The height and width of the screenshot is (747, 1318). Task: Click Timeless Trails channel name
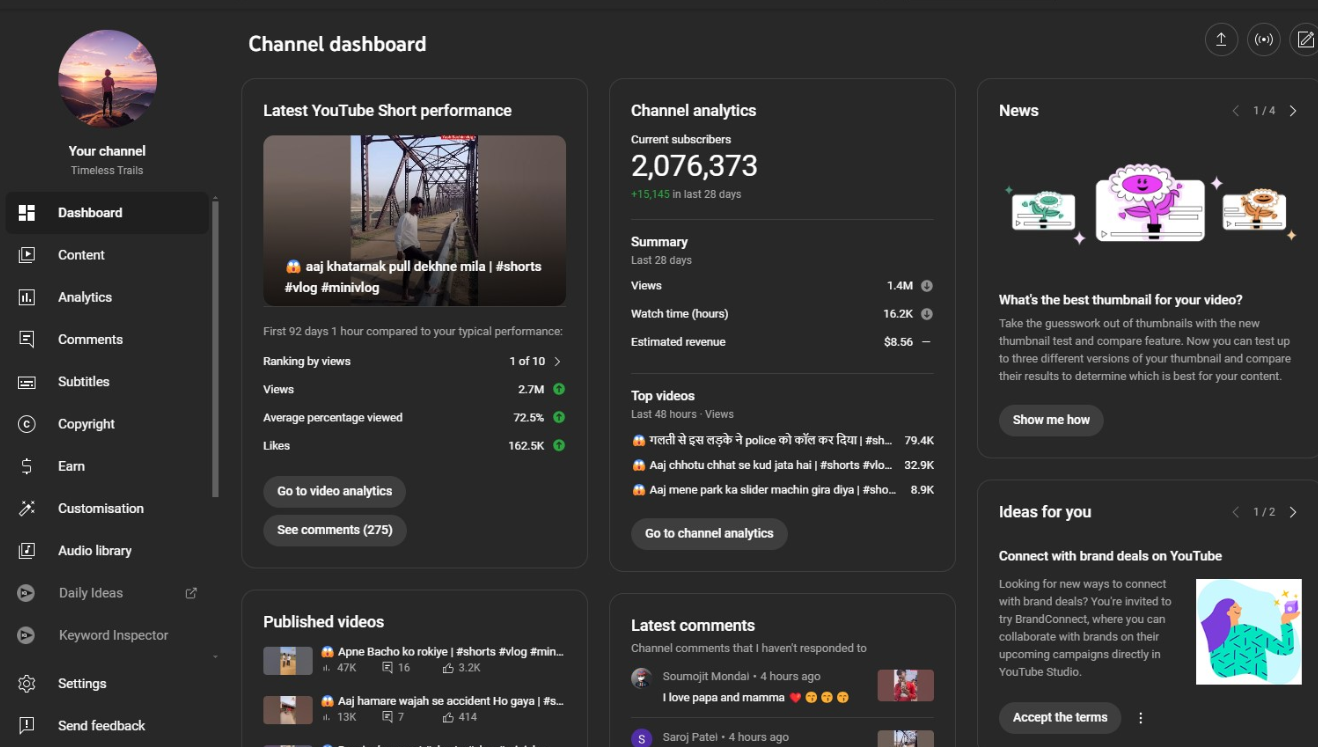107,170
